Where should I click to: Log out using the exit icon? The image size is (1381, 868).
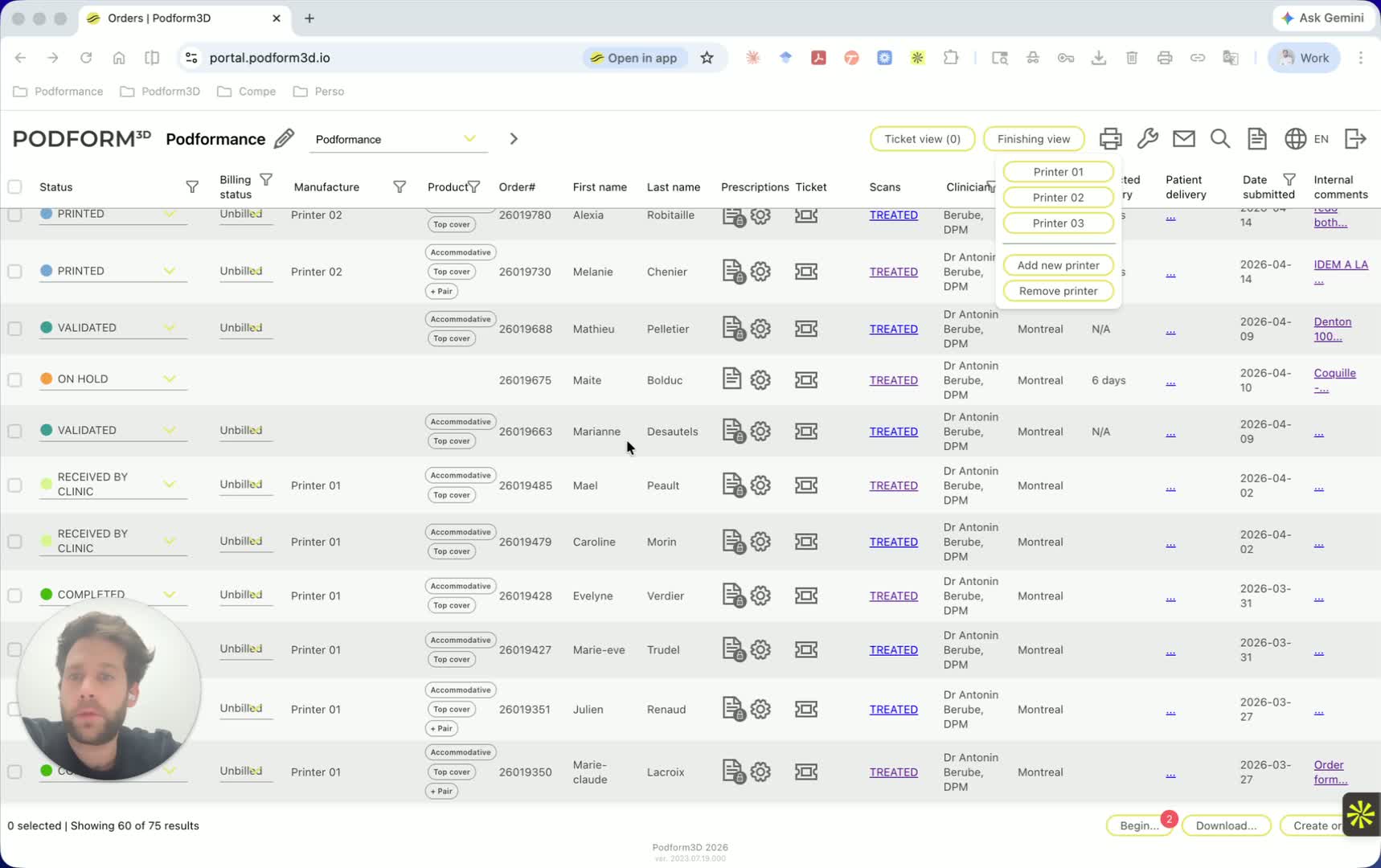click(x=1355, y=139)
